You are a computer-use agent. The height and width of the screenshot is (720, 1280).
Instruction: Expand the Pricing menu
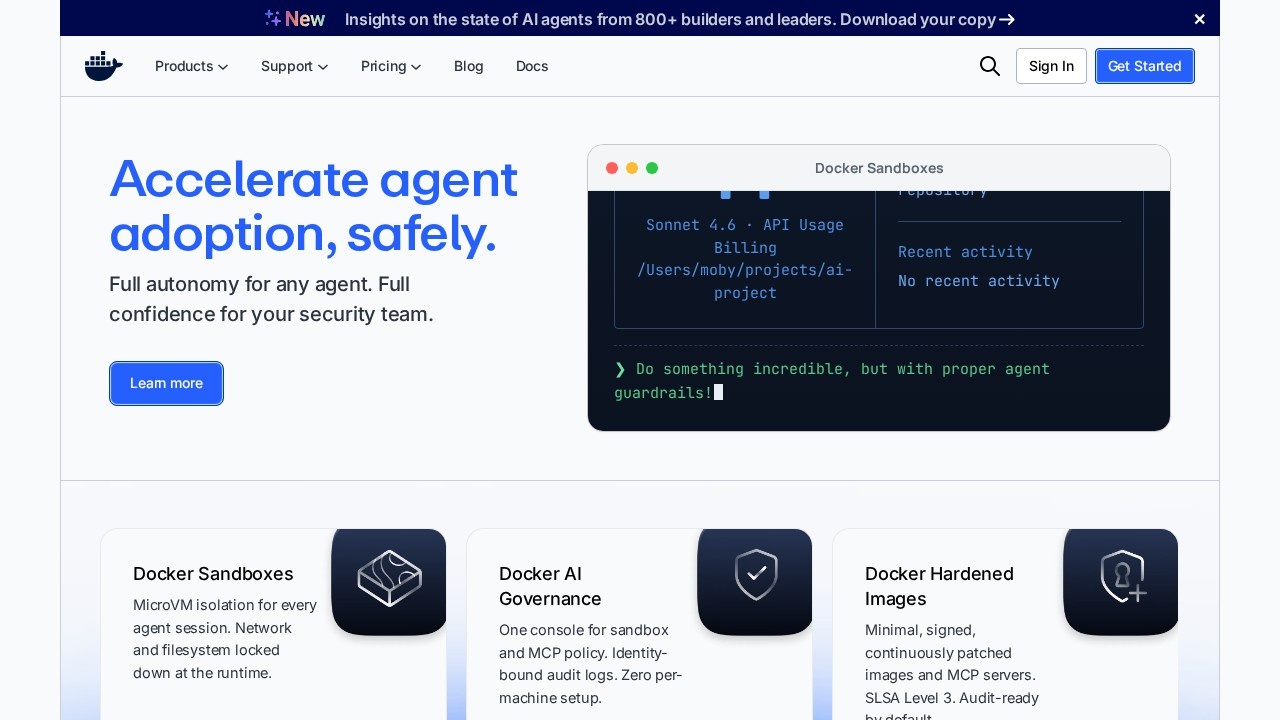(391, 66)
